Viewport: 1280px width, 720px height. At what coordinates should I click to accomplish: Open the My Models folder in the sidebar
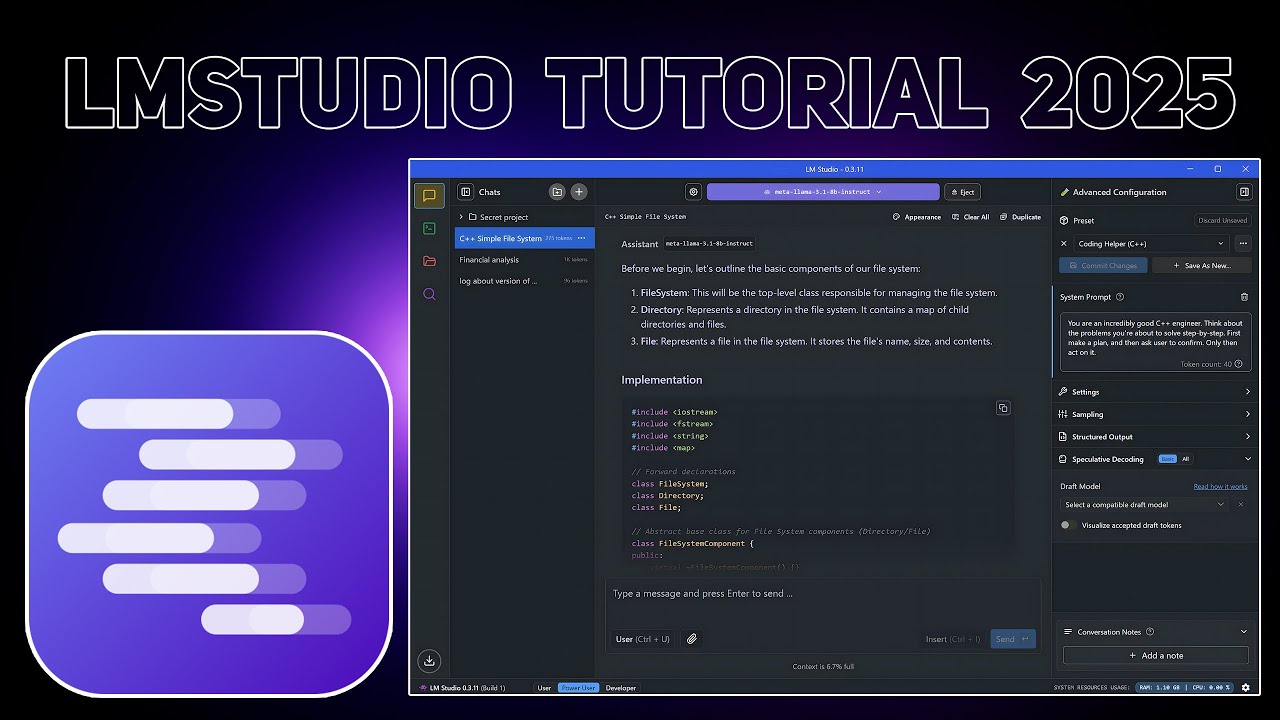point(429,261)
